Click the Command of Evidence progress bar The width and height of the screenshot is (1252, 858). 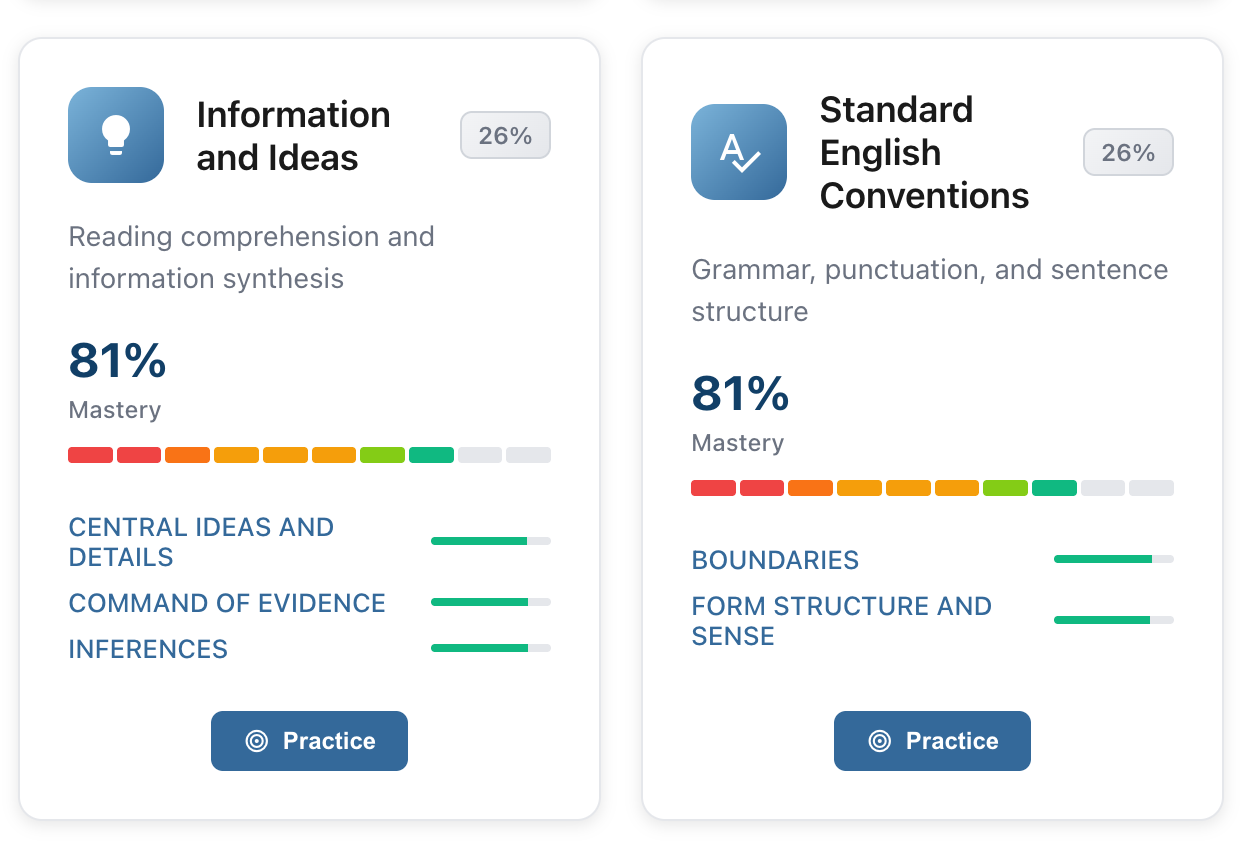(490, 602)
